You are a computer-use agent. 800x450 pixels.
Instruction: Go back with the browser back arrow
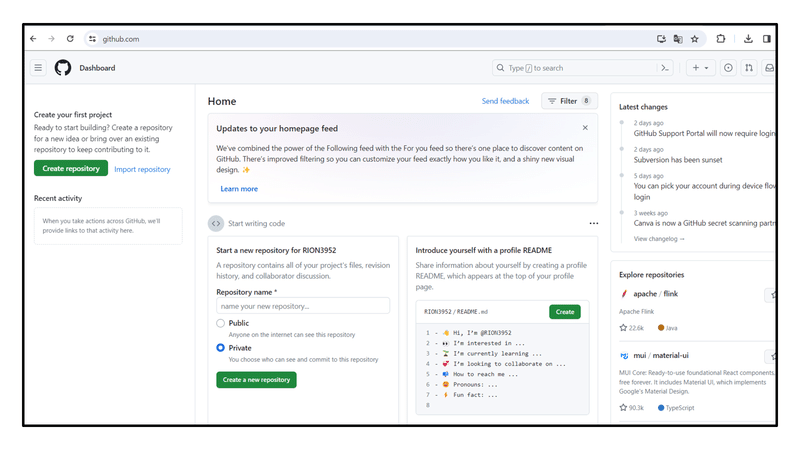click(x=33, y=39)
